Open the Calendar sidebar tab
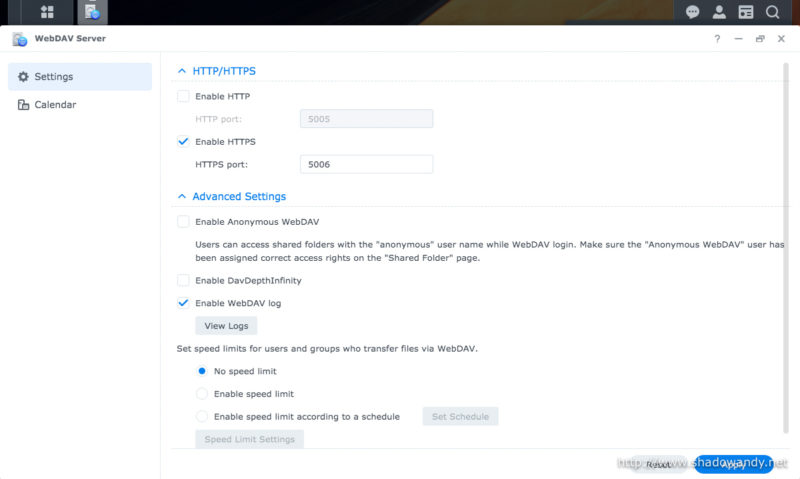Viewport: 800px width, 479px height. (x=80, y=105)
